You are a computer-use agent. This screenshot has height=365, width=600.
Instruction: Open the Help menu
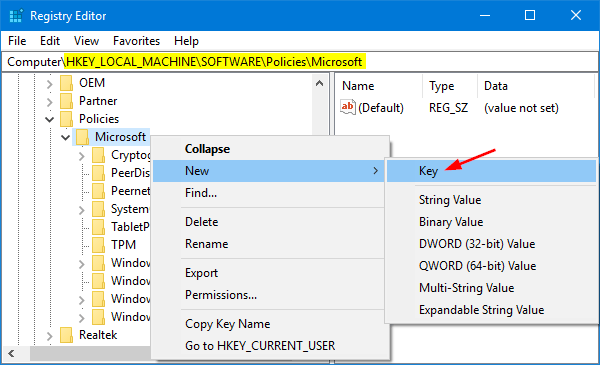click(186, 41)
